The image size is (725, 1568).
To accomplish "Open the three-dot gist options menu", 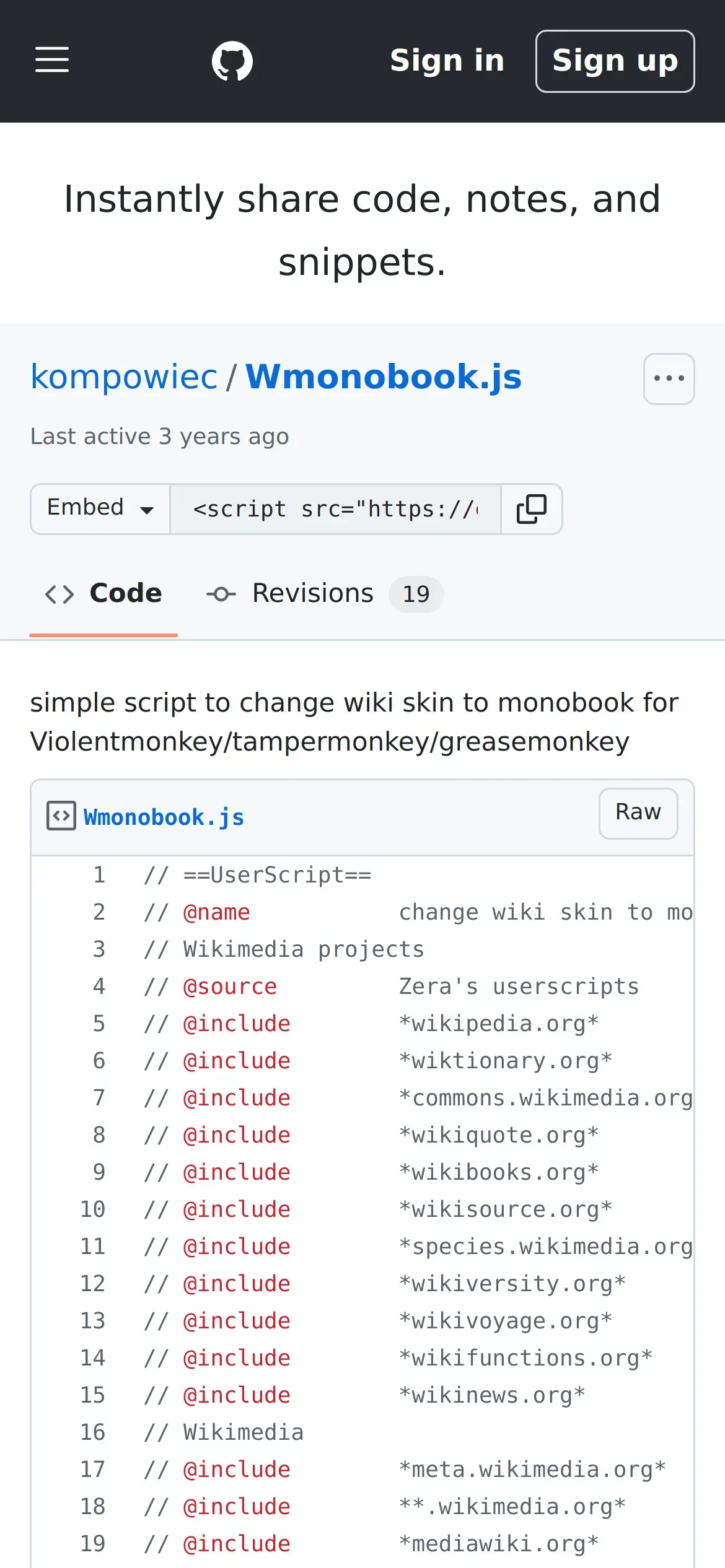I will 669,378.
